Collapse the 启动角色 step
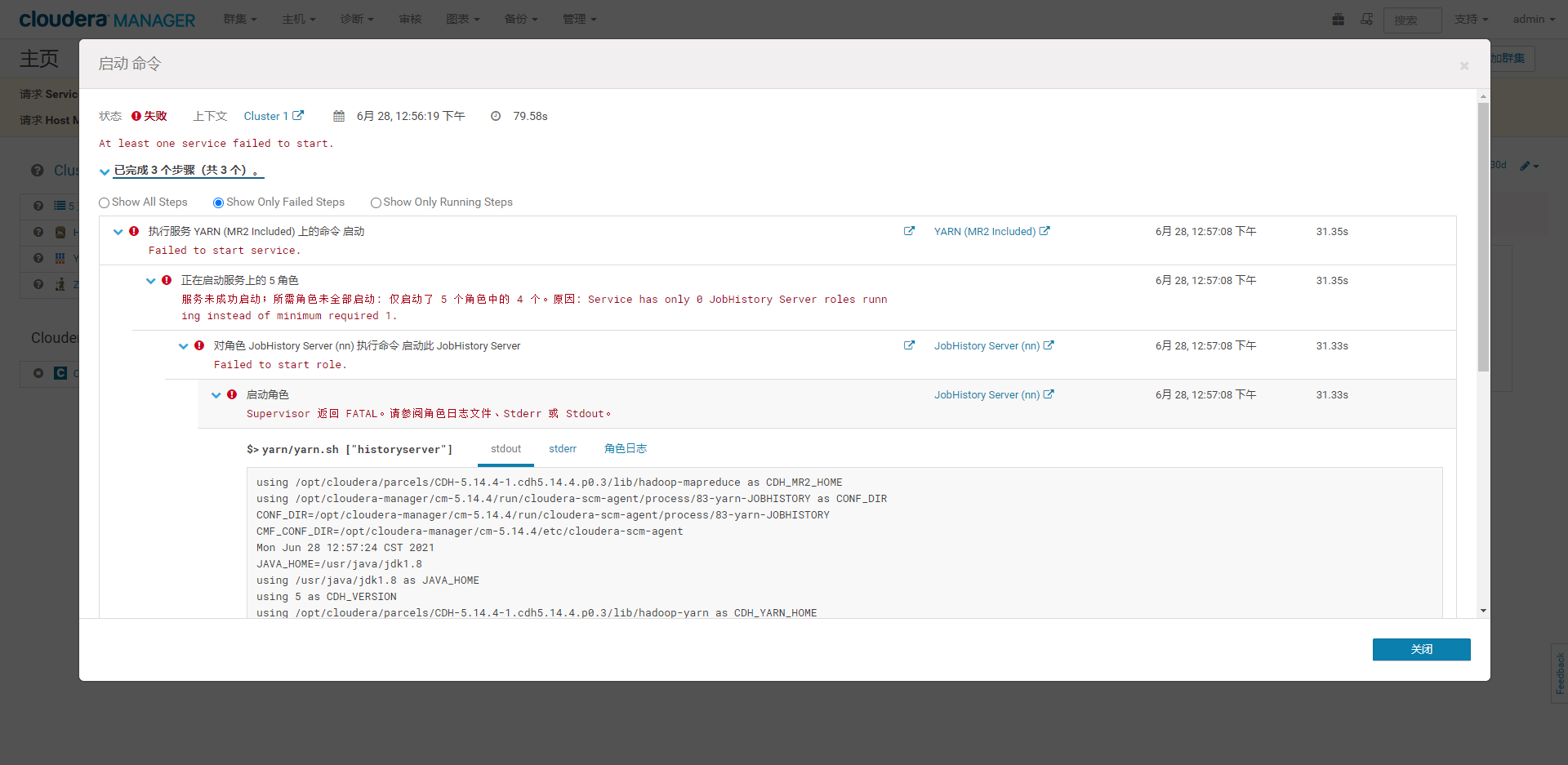Screen dimensions: 1568x765 point(216,395)
